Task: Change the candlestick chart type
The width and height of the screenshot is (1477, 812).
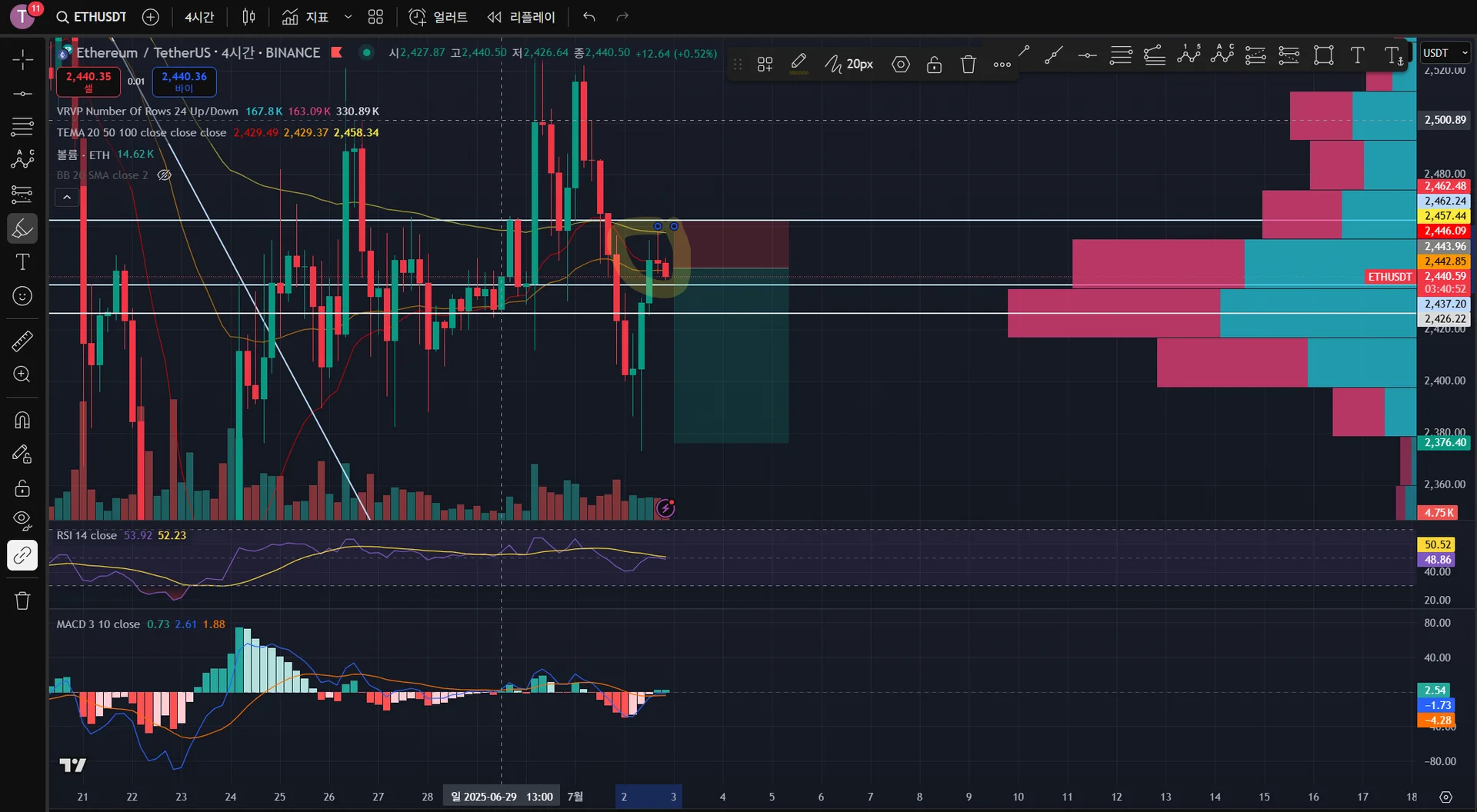Action: 248,17
